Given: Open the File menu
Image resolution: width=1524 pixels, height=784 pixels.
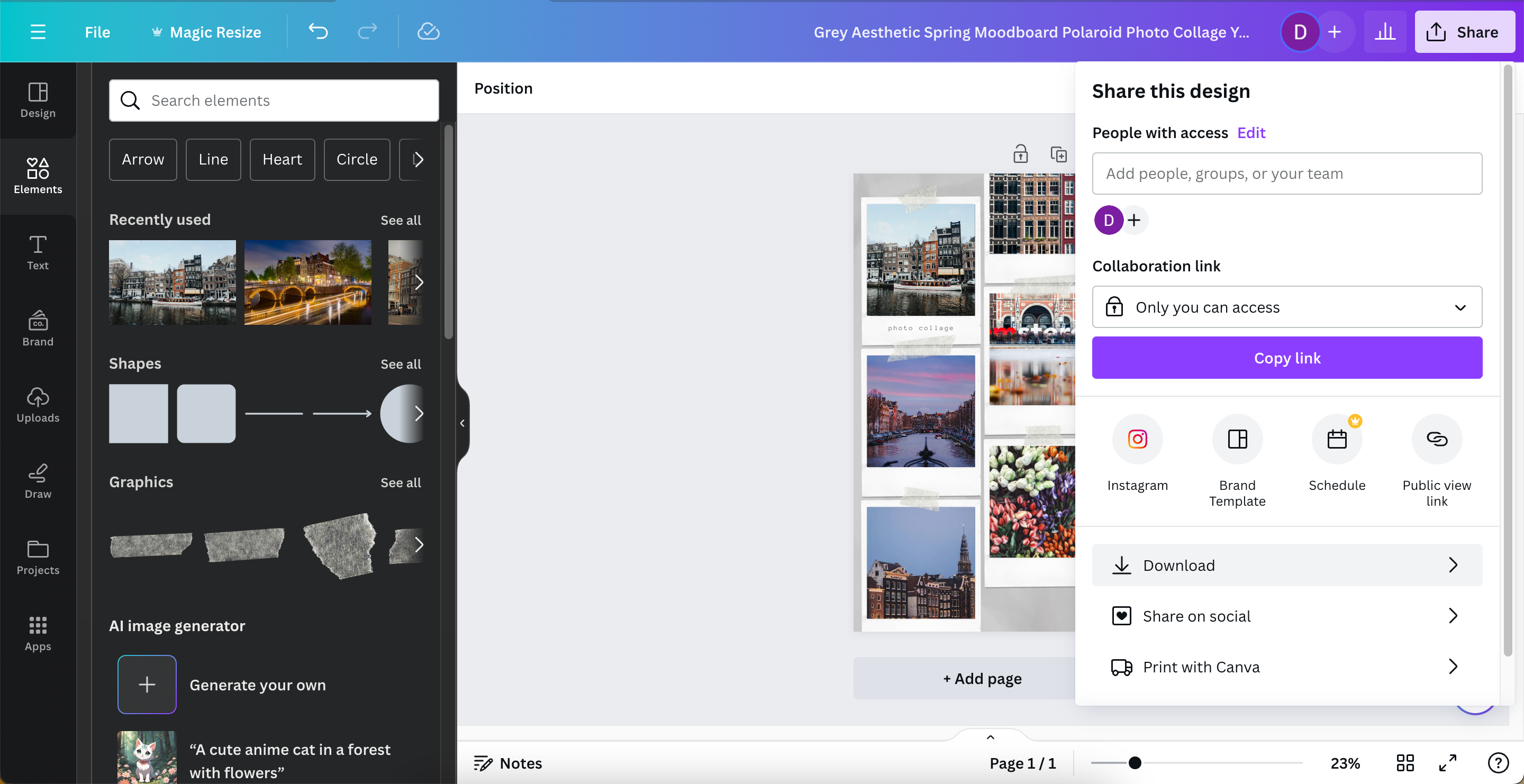Looking at the screenshot, I should 97,32.
